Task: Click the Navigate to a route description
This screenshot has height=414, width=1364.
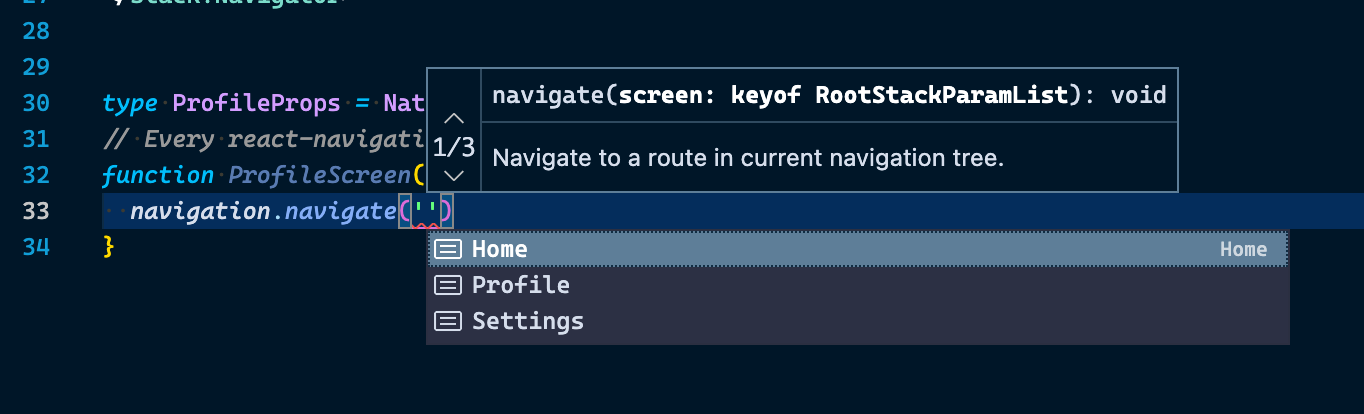Action: 748,157
